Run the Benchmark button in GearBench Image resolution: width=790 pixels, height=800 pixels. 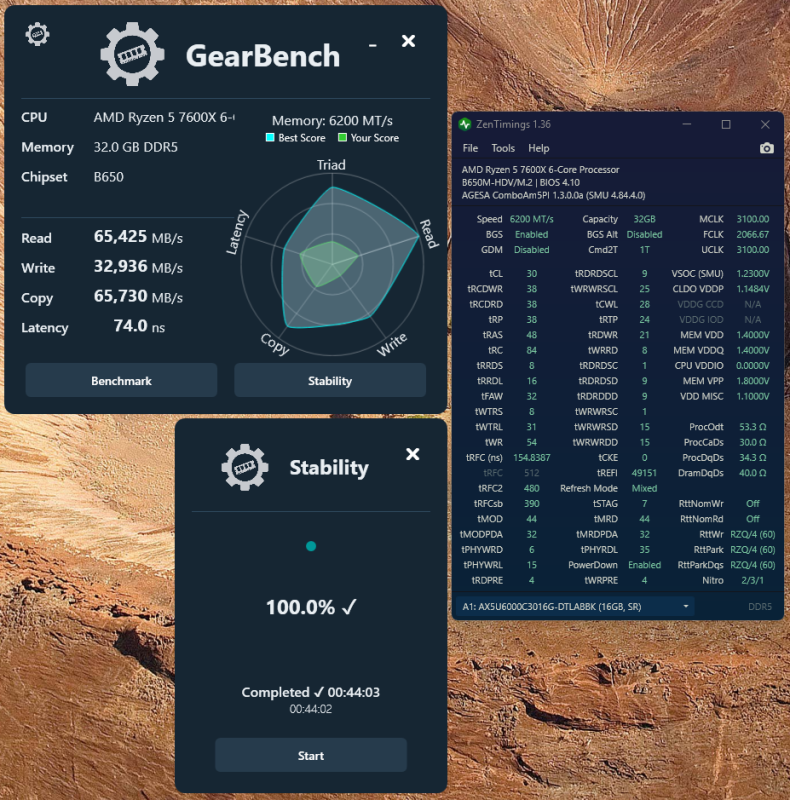[121, 381]
